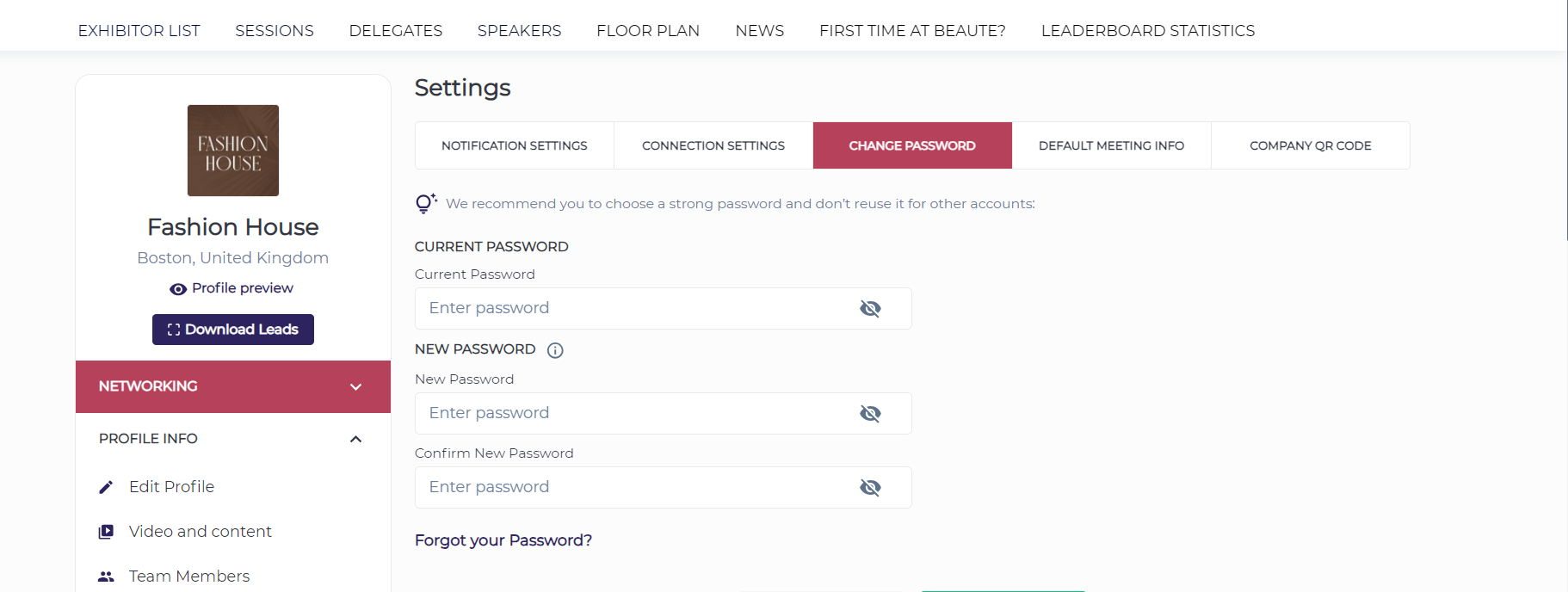Reveal the confirm new password field
The image size is (1568, 592).
[x=870, y=488]
